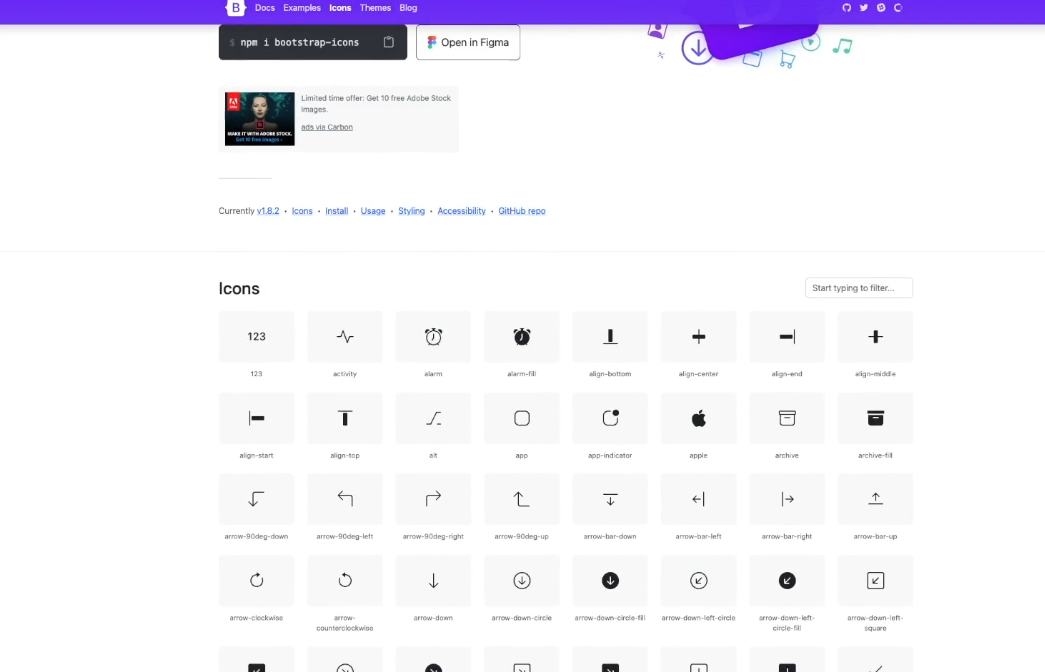Screen dimensions: 1045x672
Task: Pick the app icon tile
Action: pos(522,418)
